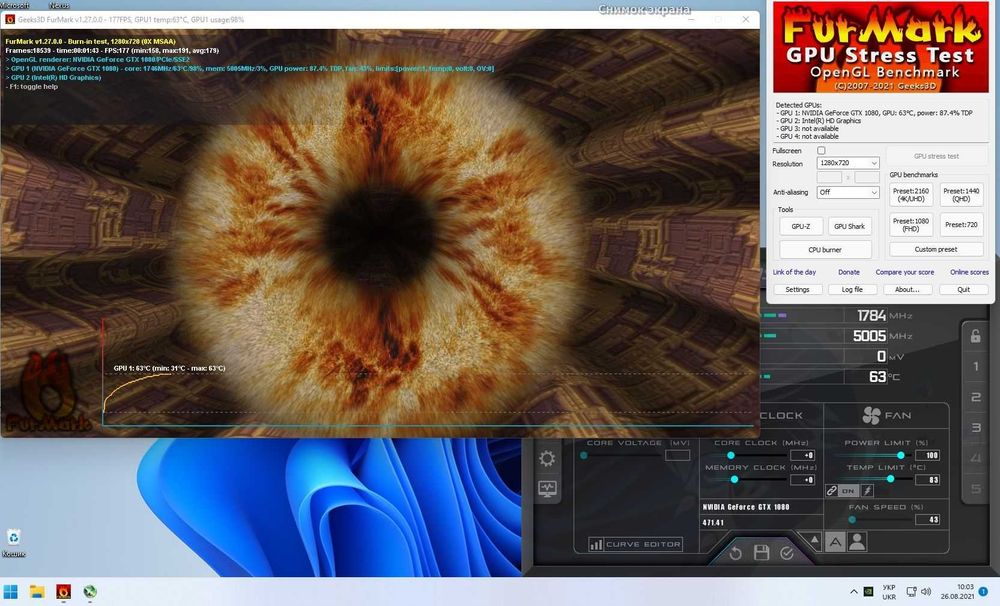Screen dimensions: 1000x606
Task: Open the Resolution 1280x720 dropdown
Action: click(x=848, y=163)
